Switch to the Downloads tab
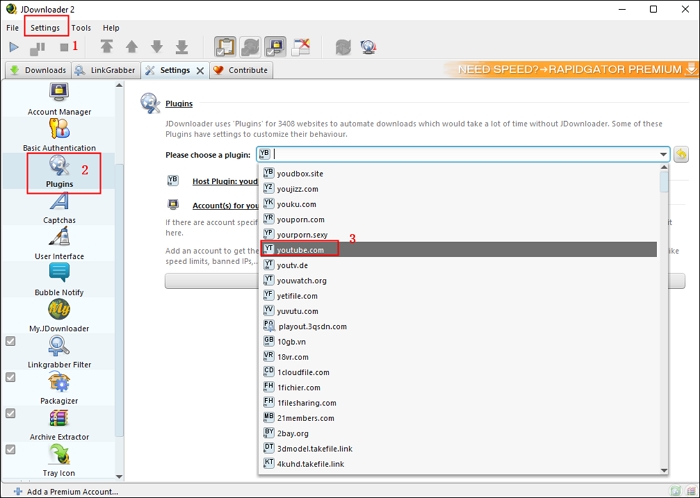This screenshot has height=498, width=700. tap(38, 70)
